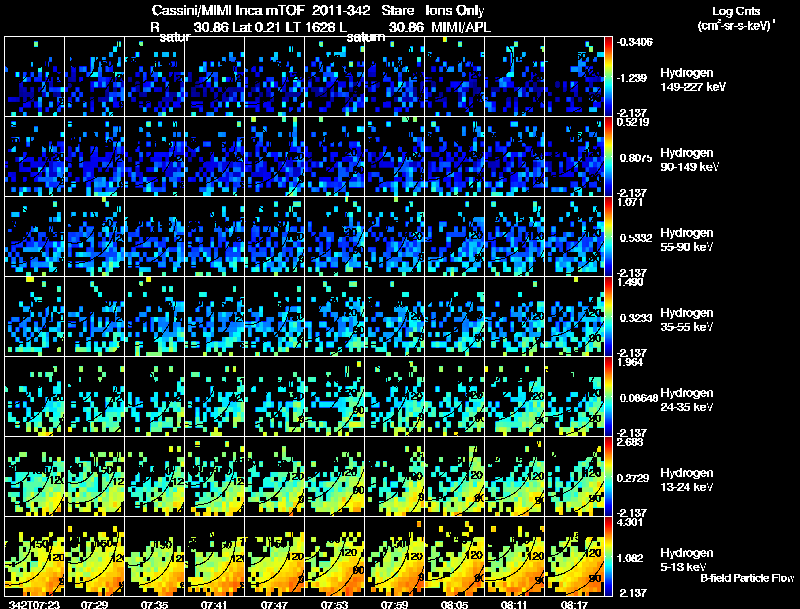800x609 pixels.
Task: Open the 24-35 keV panel at 07:53
Action: pyautogui.click(x=335, y=396)
